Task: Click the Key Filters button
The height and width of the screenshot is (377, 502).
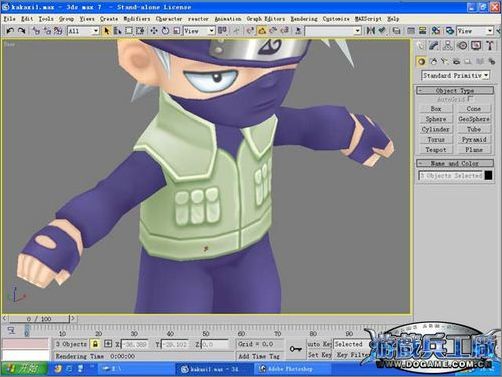Action: (351, 355)
